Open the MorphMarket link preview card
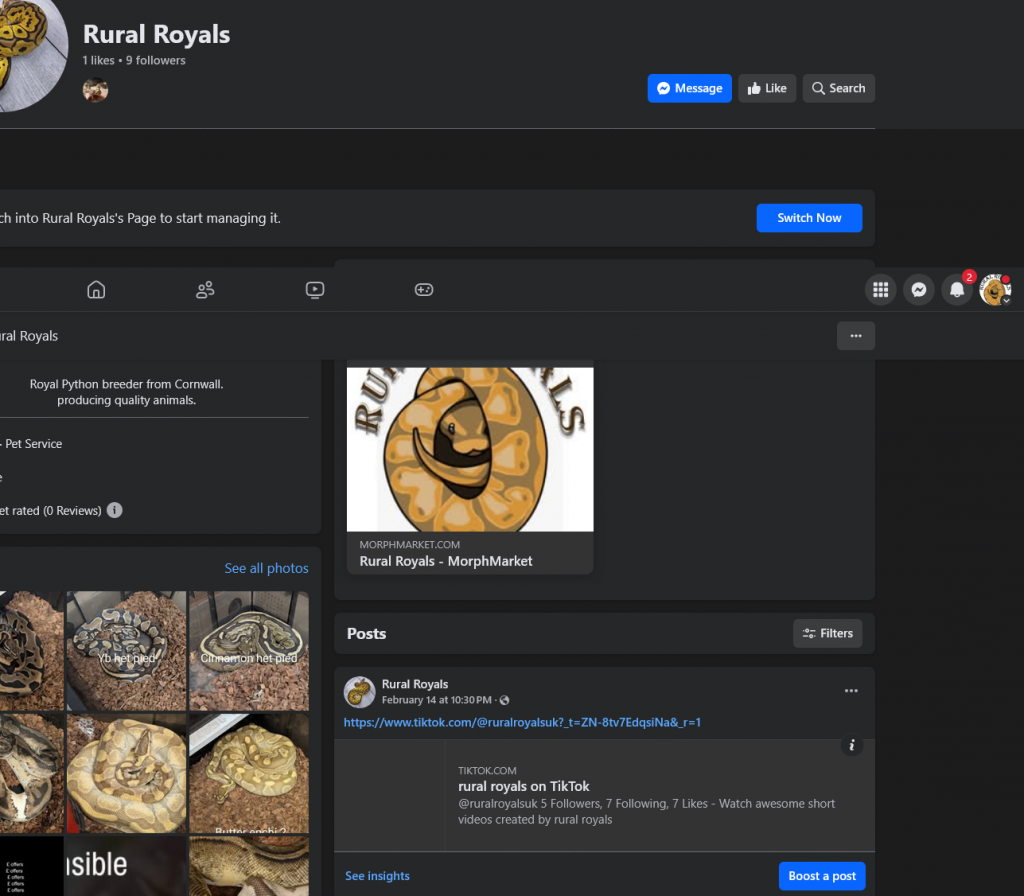 [x=470, y=468]
